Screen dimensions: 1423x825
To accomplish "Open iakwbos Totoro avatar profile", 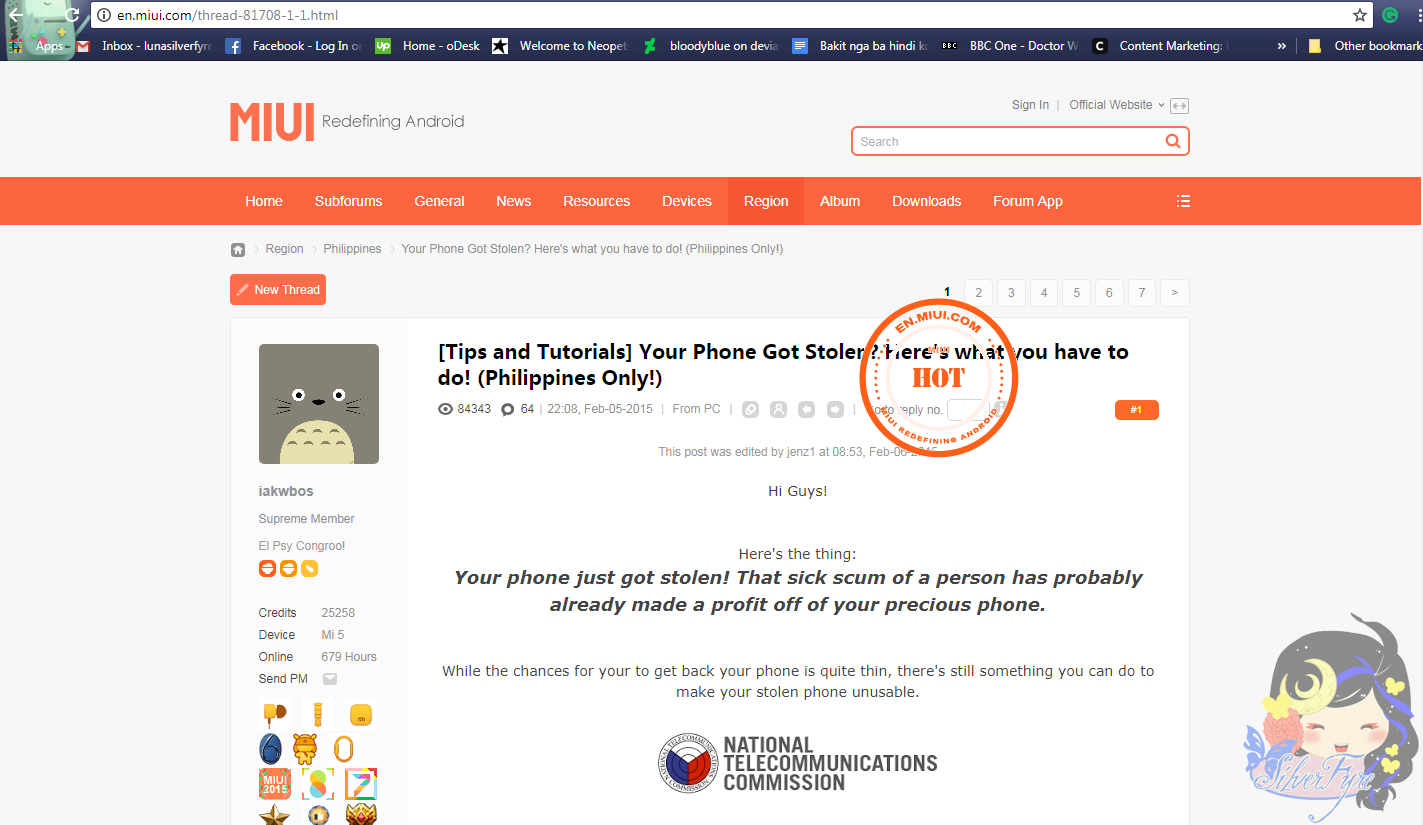I will tap(319, 404).
